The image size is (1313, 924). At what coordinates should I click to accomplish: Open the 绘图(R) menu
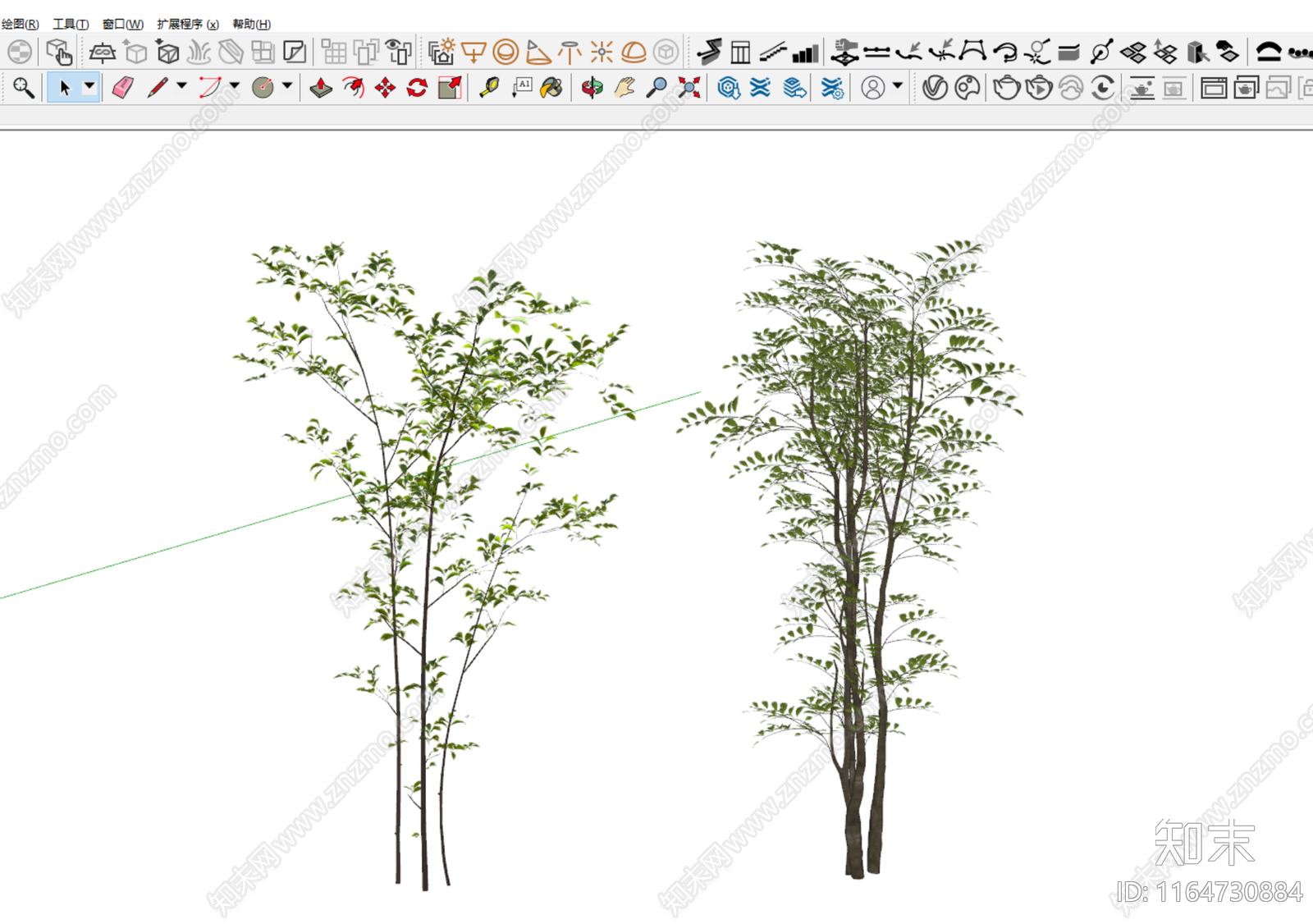[20, 24]
